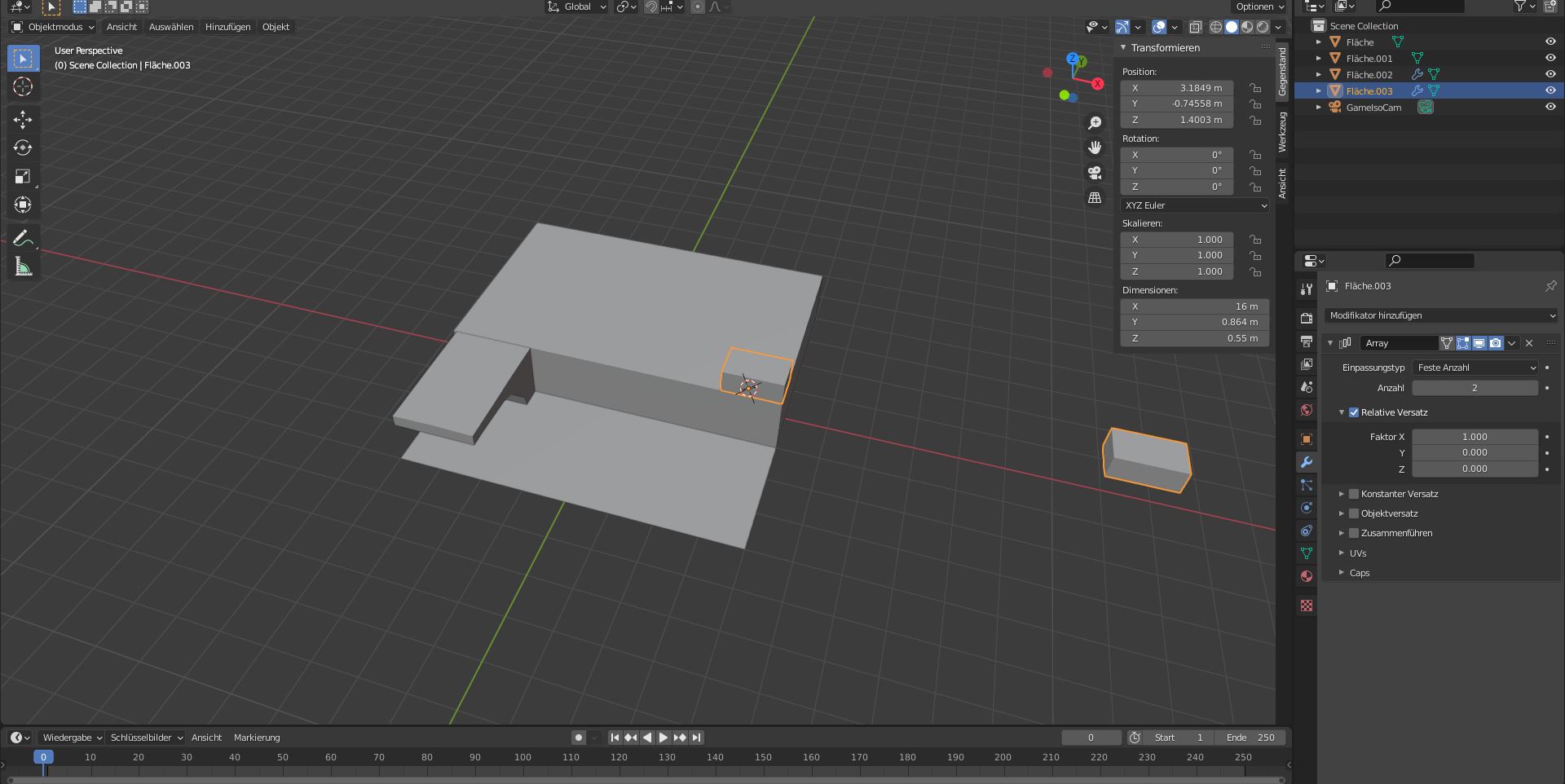
Task: Open the Modifier properties wrench tab
Action: 1307,462
